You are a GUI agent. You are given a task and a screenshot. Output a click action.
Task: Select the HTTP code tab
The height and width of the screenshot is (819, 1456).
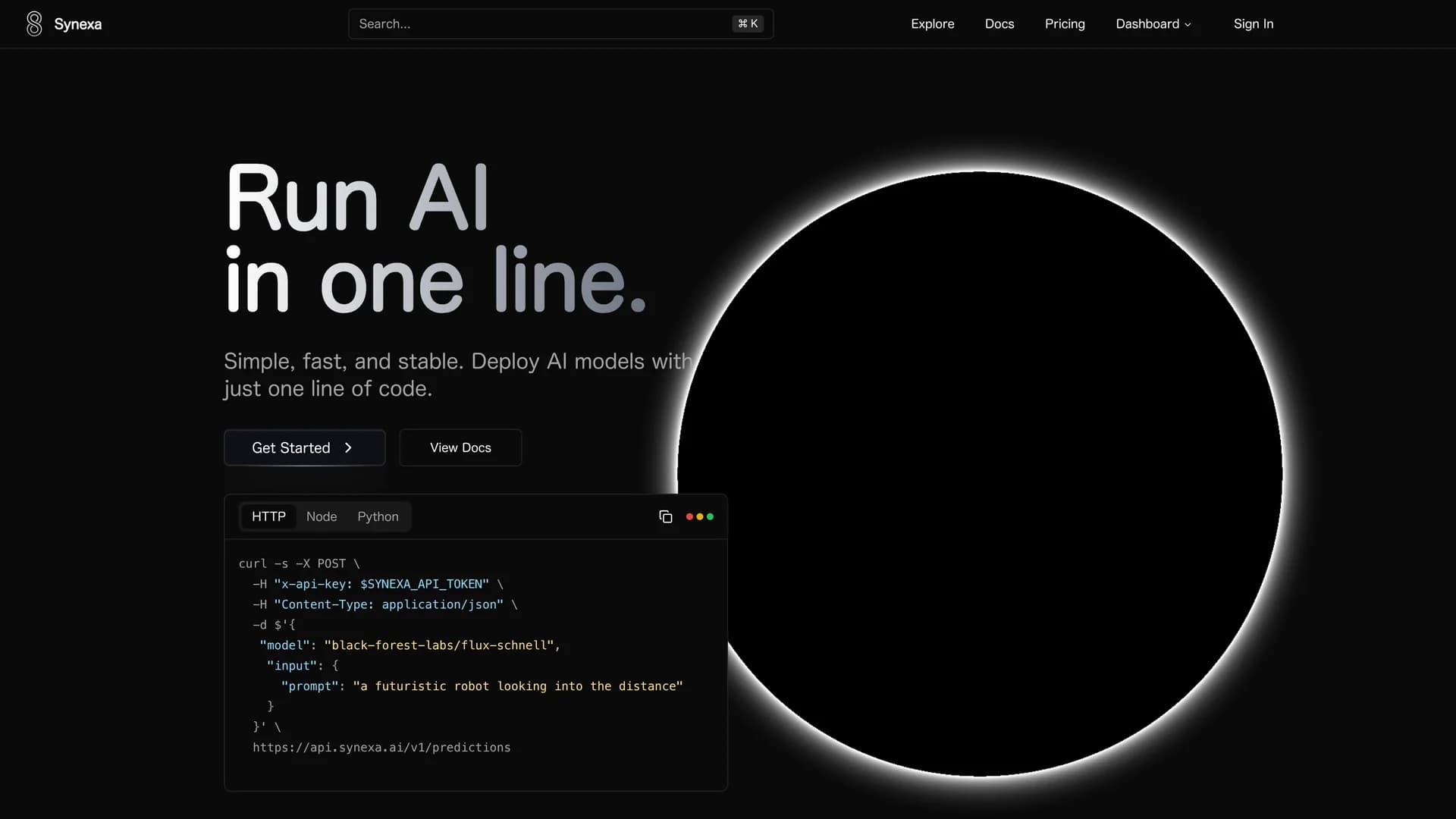point(268,516)
